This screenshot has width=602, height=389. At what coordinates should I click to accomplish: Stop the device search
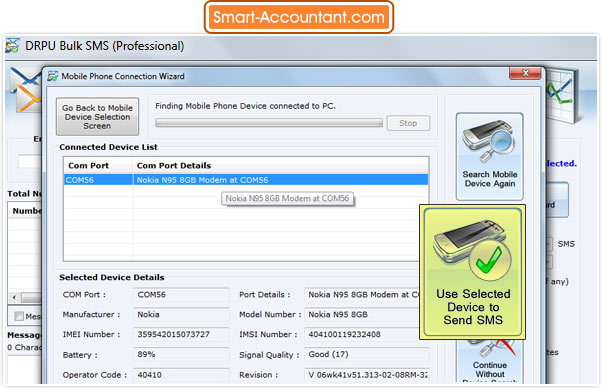pyautogui.click(x=408, y=123)
